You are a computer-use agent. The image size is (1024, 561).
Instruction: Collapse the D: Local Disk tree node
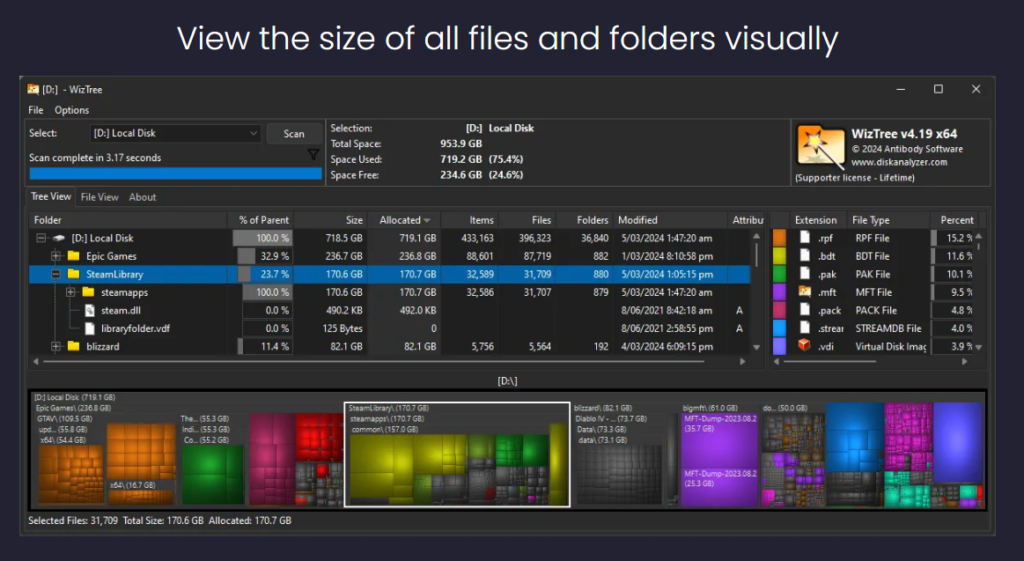point(41,238)
